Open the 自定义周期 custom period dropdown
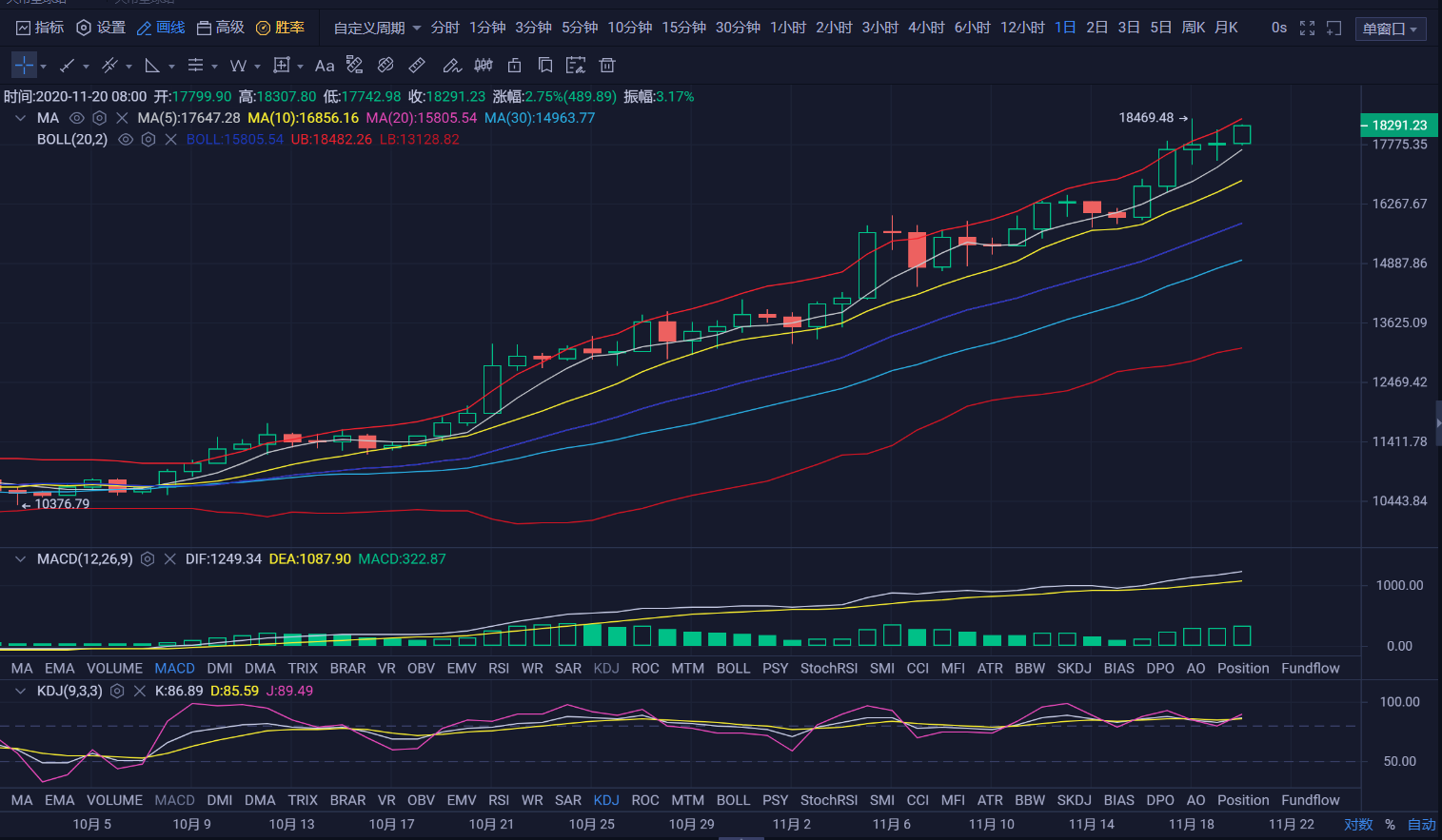This screenshot has height=840, width=1442. point(377,29)
